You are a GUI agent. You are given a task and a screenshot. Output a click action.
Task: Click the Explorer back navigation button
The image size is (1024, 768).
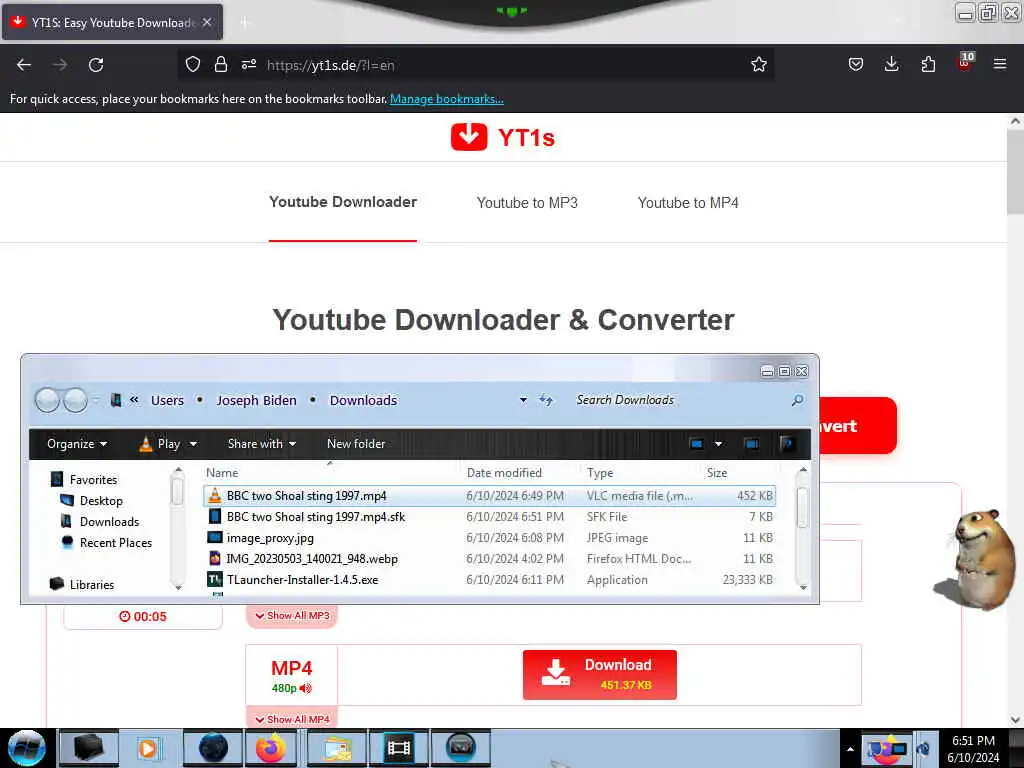click(47, 400)
